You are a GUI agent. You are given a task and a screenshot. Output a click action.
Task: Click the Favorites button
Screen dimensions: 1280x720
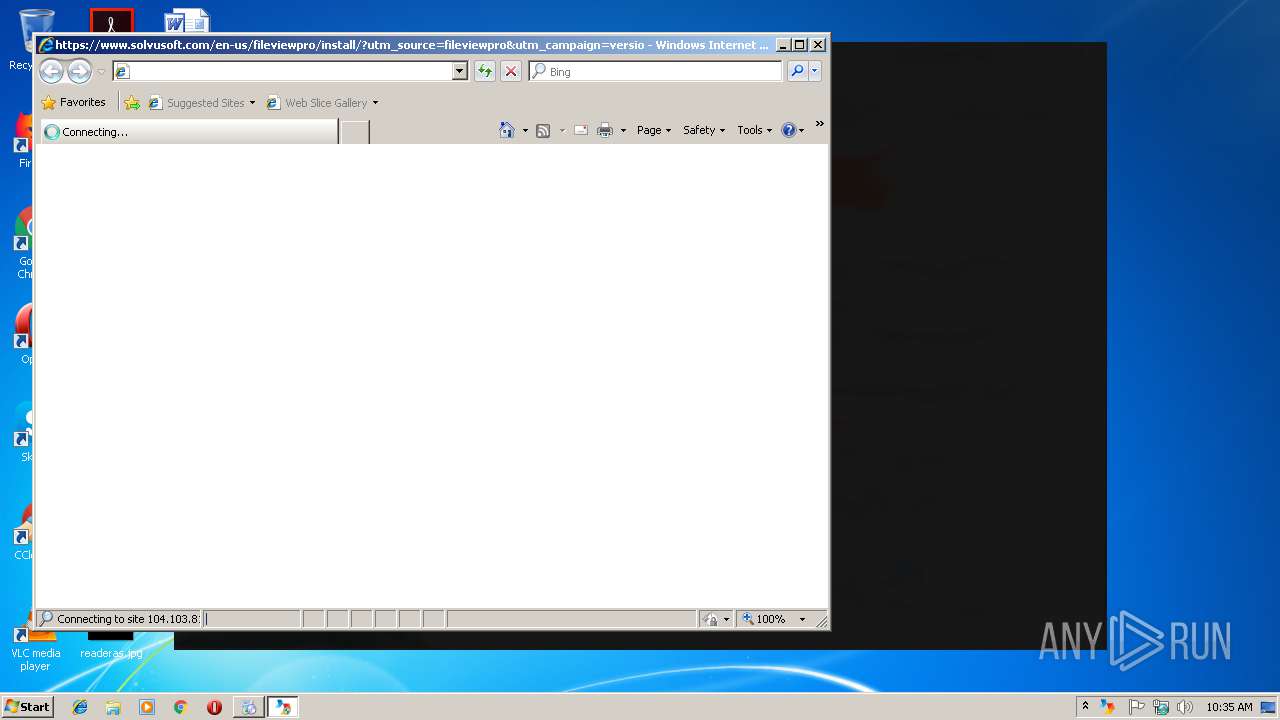73,102
